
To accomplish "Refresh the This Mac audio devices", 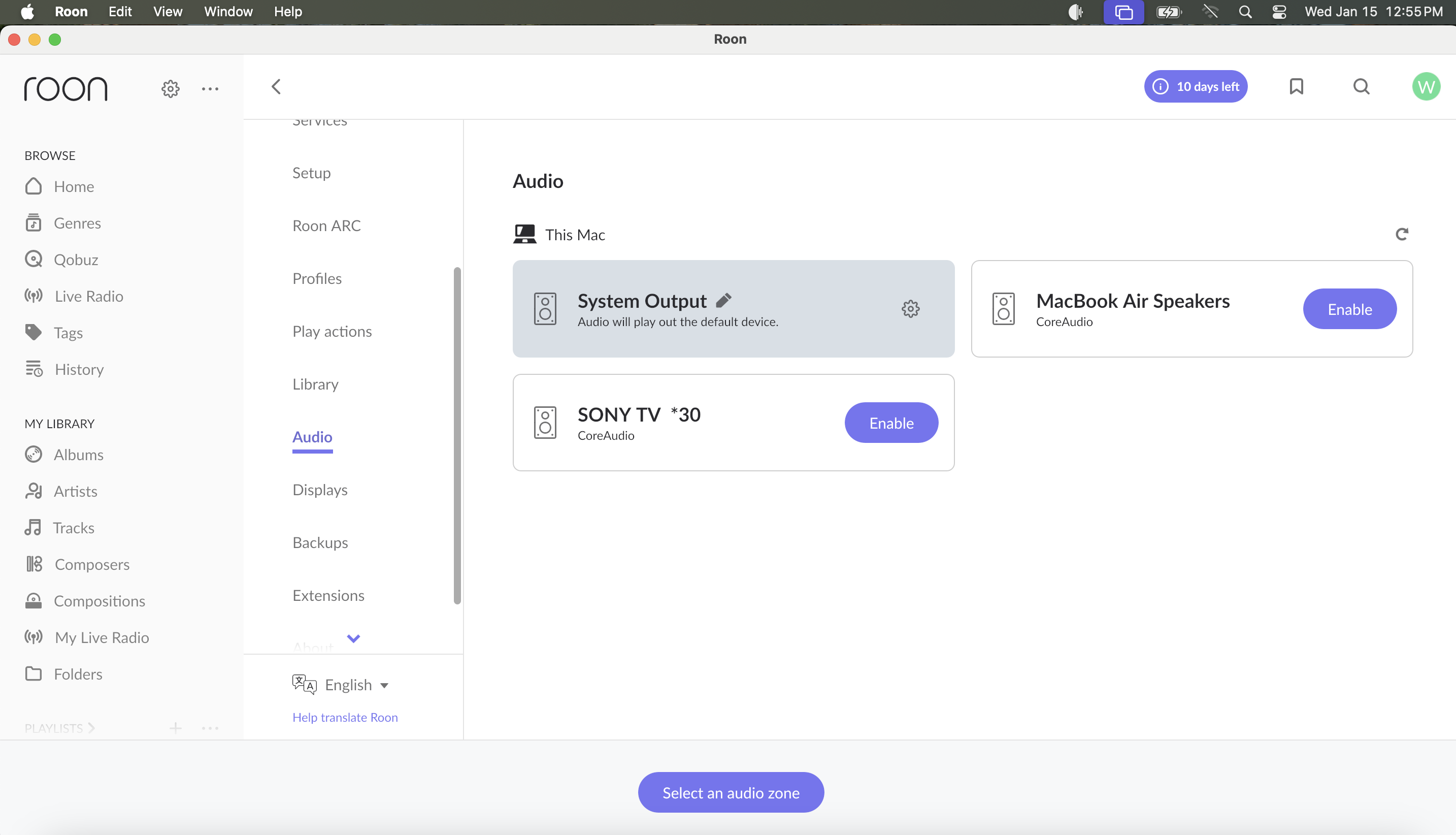I will click(x=1402, y=234).
